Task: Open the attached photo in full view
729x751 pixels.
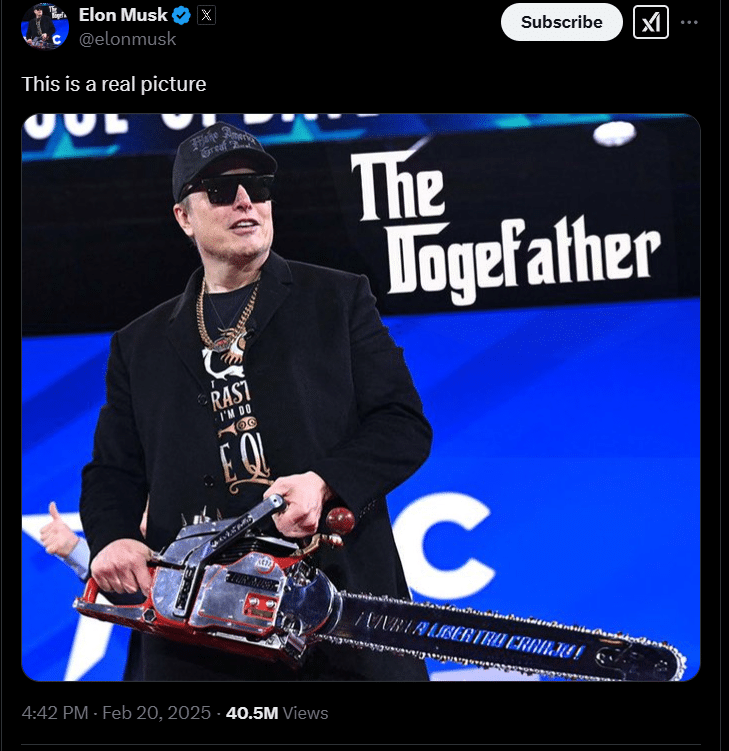Action: click(361, 397)
